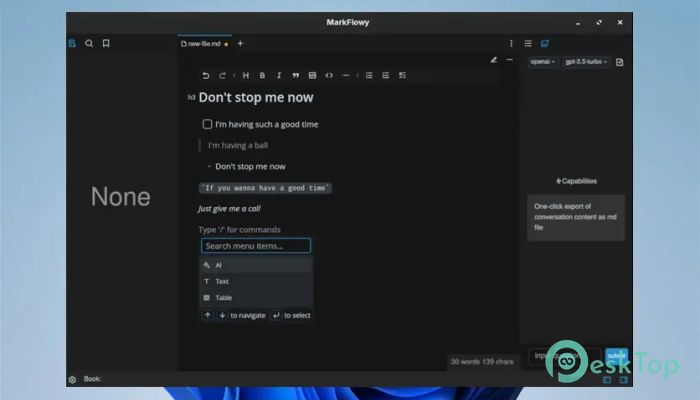Click the enter key select hint
The image size is (700, 400).
tap(276, 315)
